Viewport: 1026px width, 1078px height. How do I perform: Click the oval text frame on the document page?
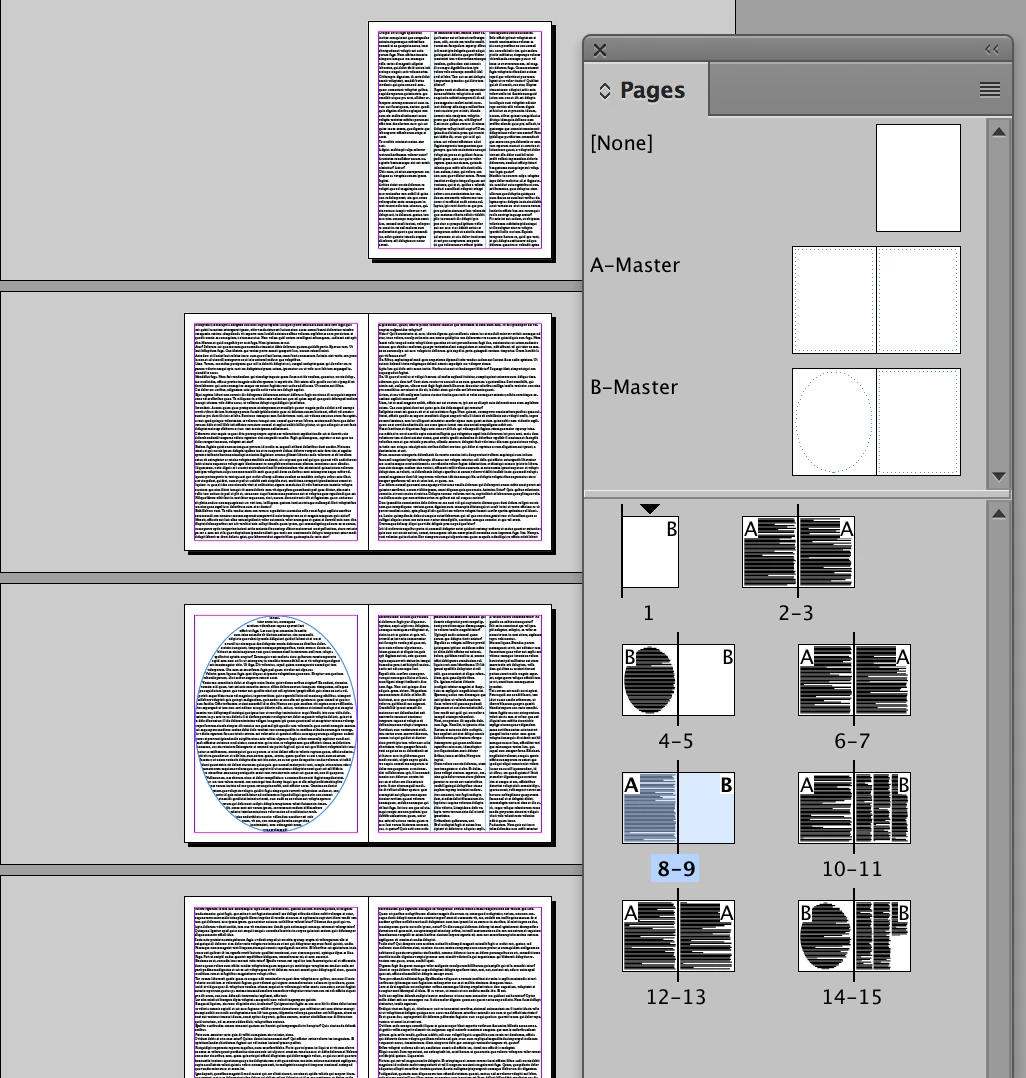coord(276,724)
